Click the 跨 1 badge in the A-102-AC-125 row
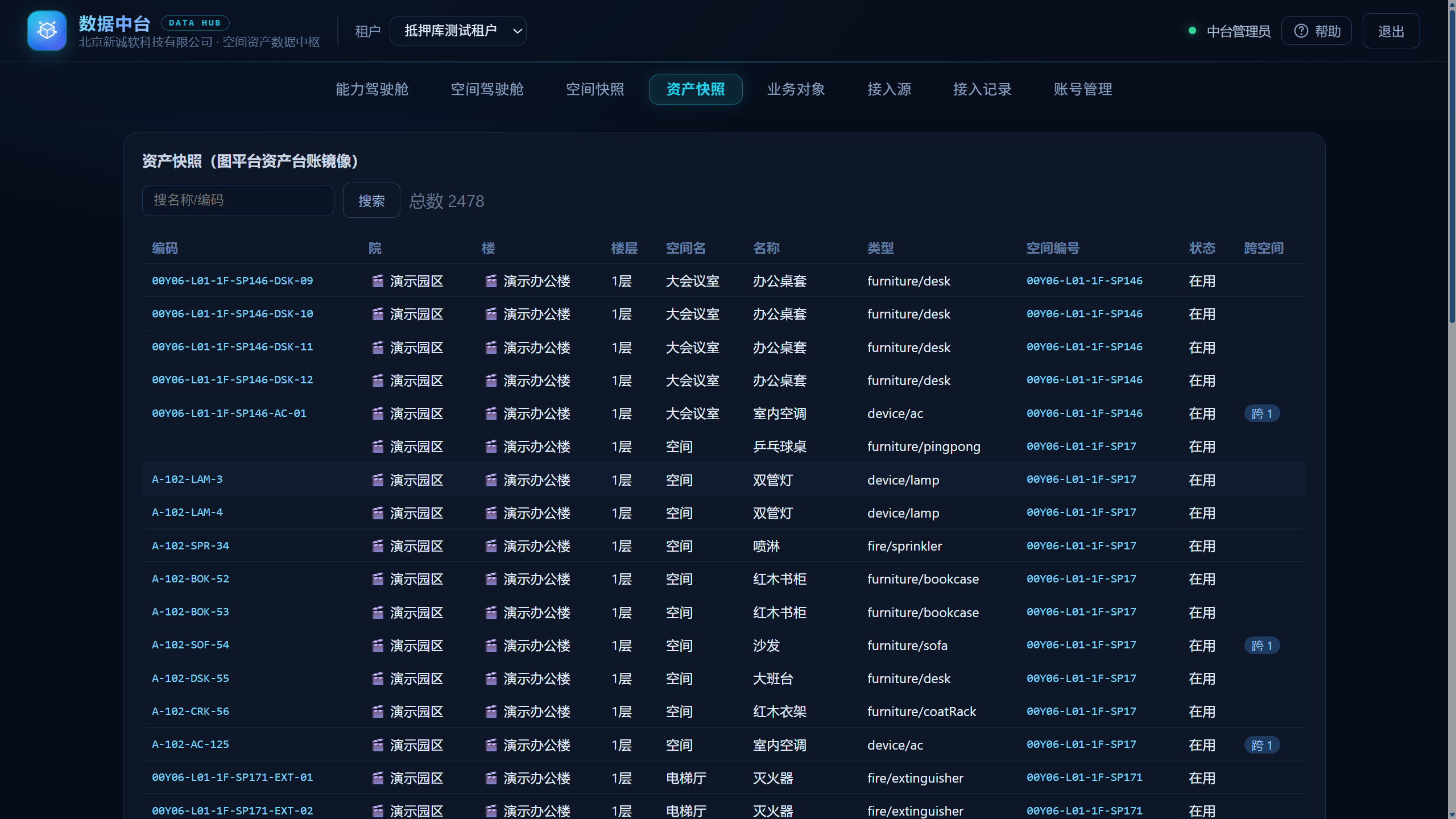Viewport: 1456px width, 819px height. [1261, 745]
